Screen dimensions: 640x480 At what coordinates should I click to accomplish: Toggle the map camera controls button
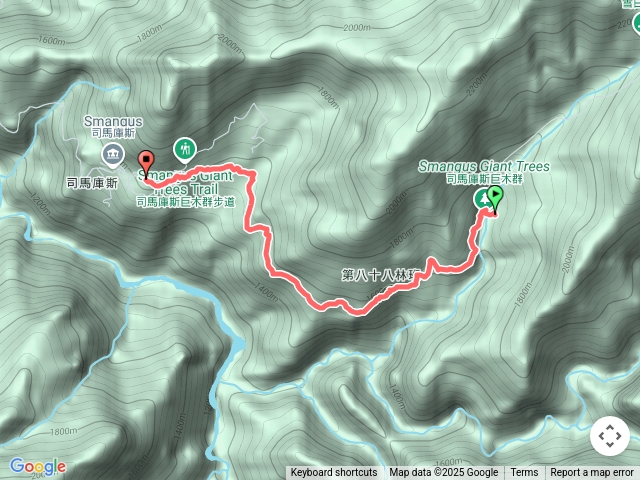610,436
